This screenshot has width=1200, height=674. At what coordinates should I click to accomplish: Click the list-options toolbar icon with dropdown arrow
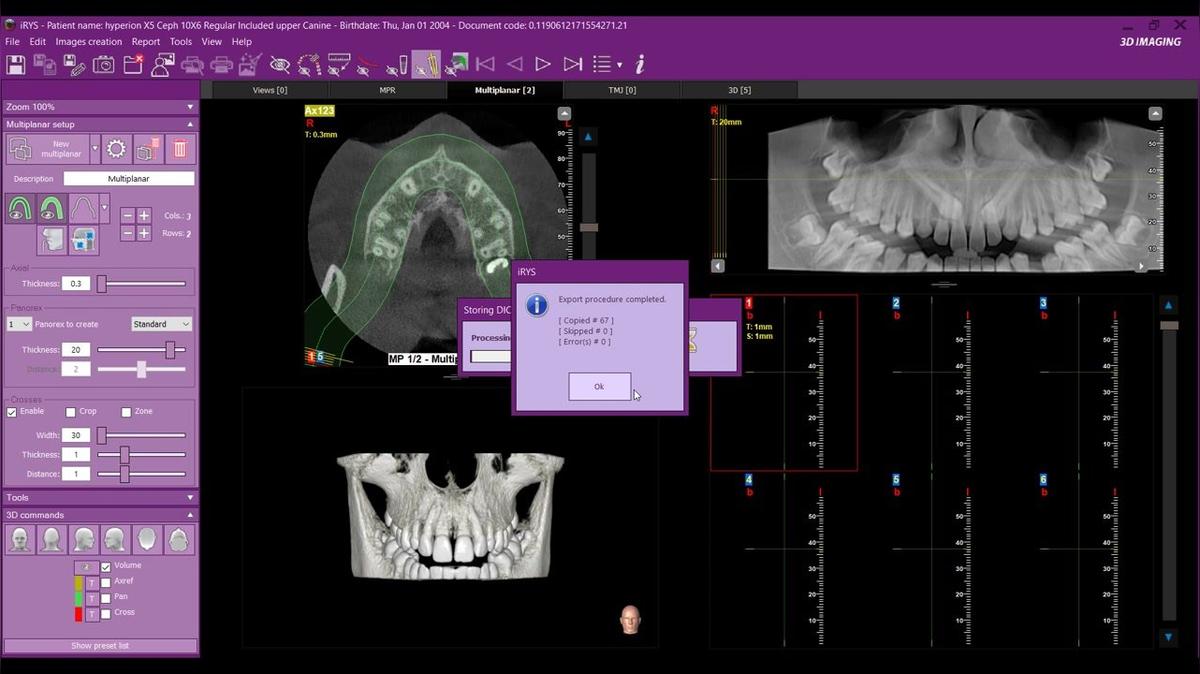605,64
